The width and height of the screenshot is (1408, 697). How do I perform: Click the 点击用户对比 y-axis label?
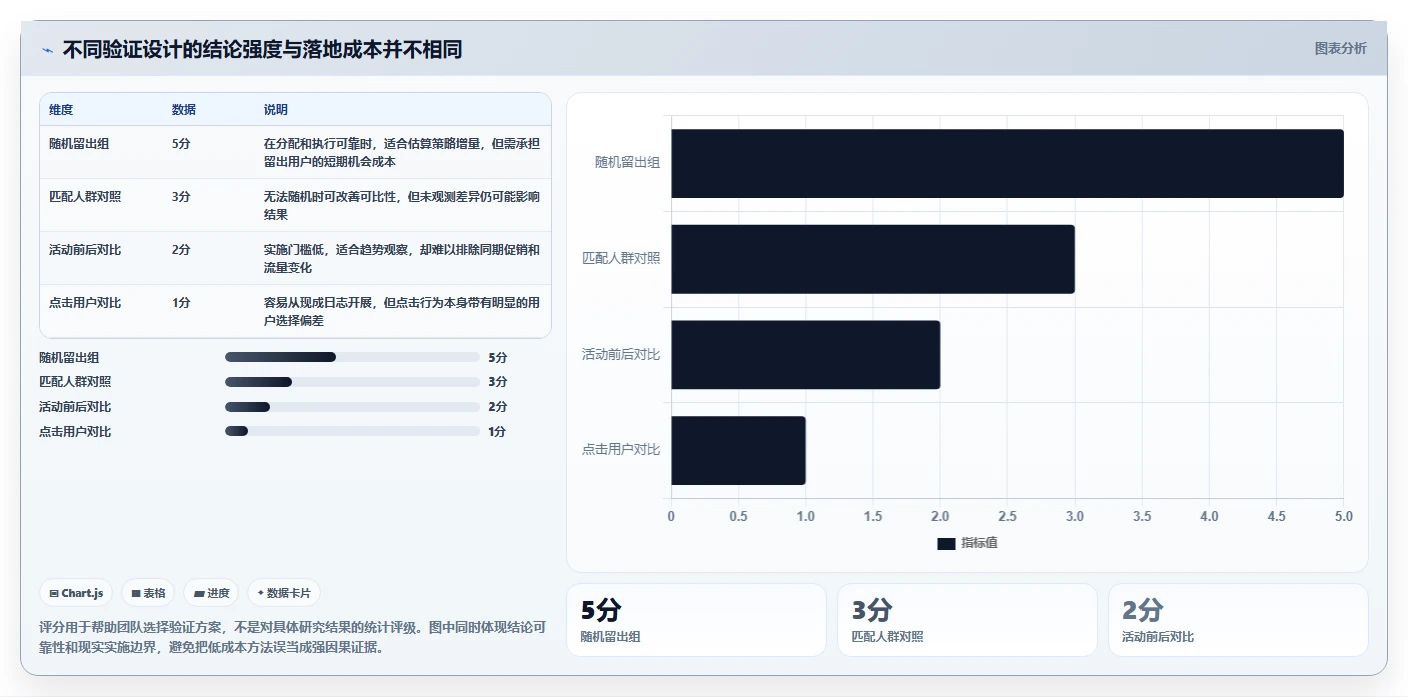(x=621, y=449)
